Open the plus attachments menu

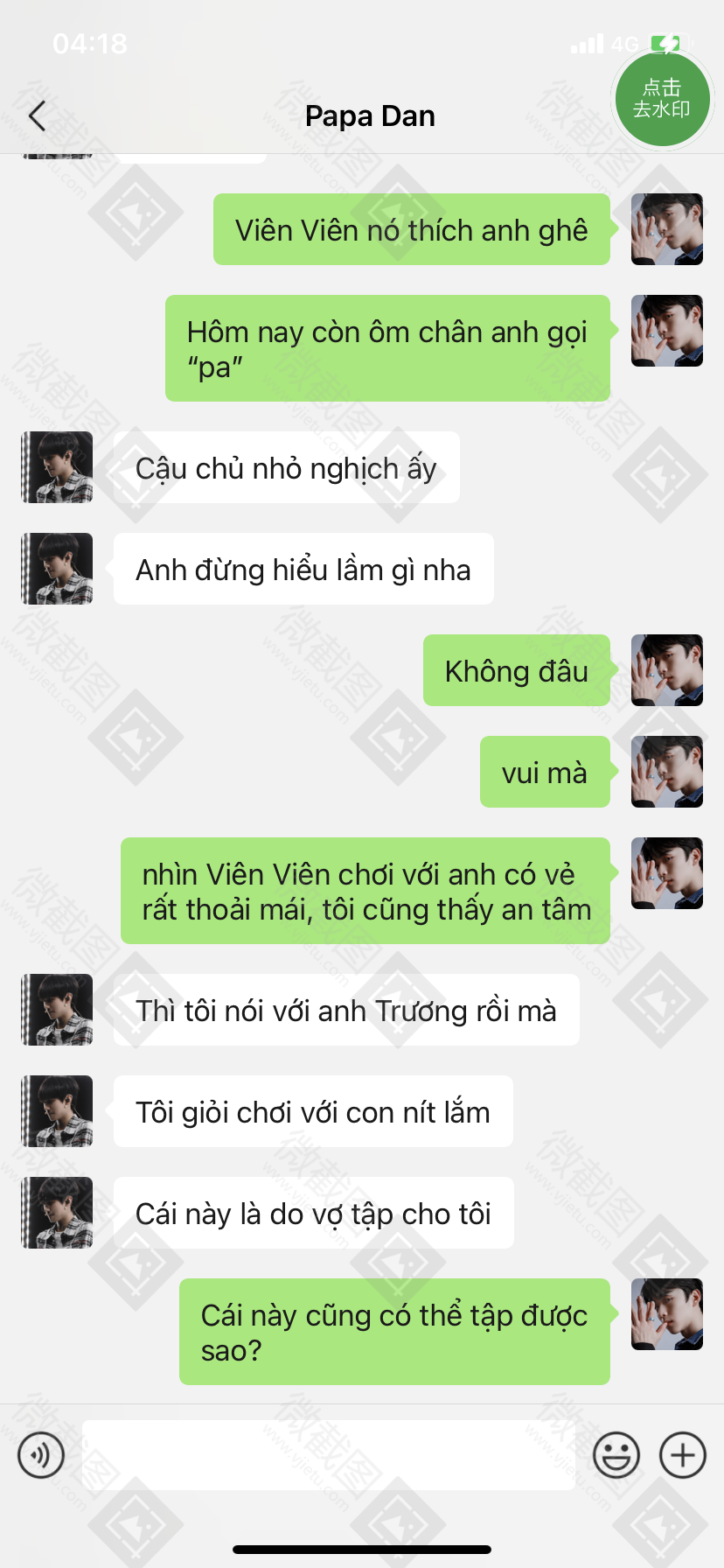(x=683, y=1455)
